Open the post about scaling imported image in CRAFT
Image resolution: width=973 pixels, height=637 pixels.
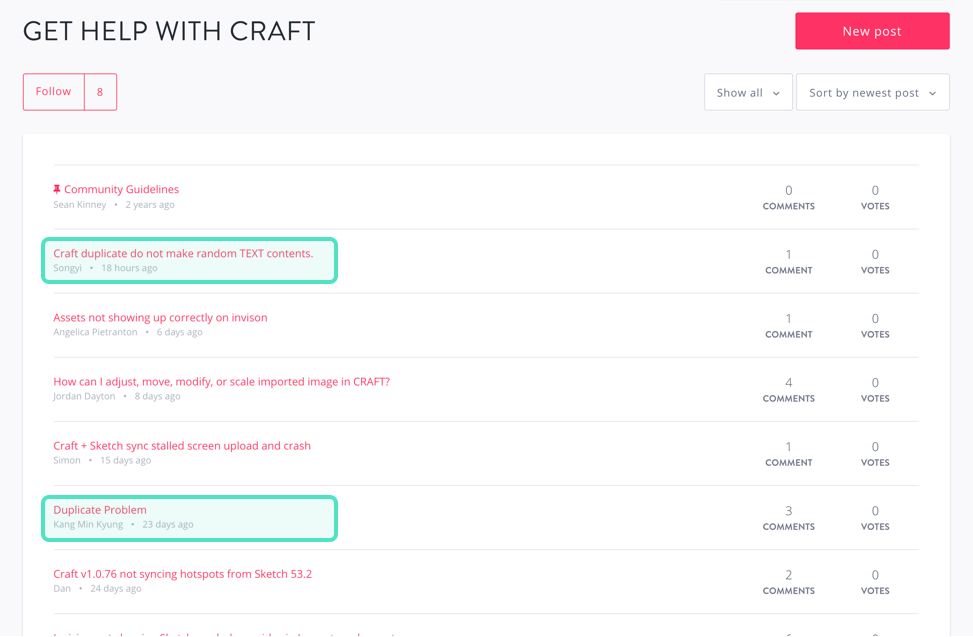[x=222, y=381]
